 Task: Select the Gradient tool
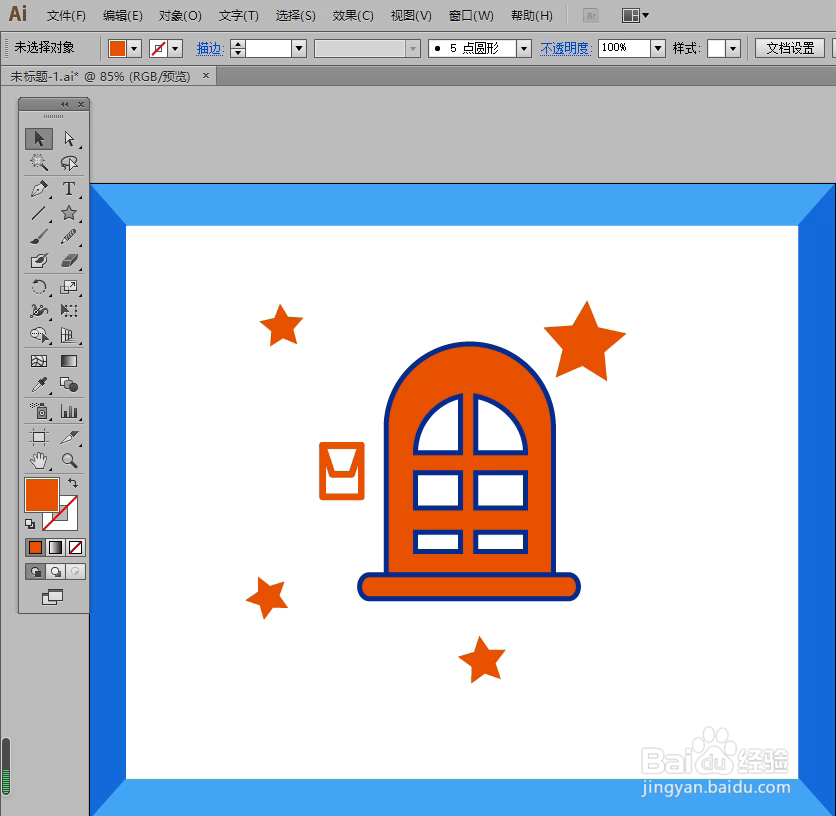coord(69,361)
